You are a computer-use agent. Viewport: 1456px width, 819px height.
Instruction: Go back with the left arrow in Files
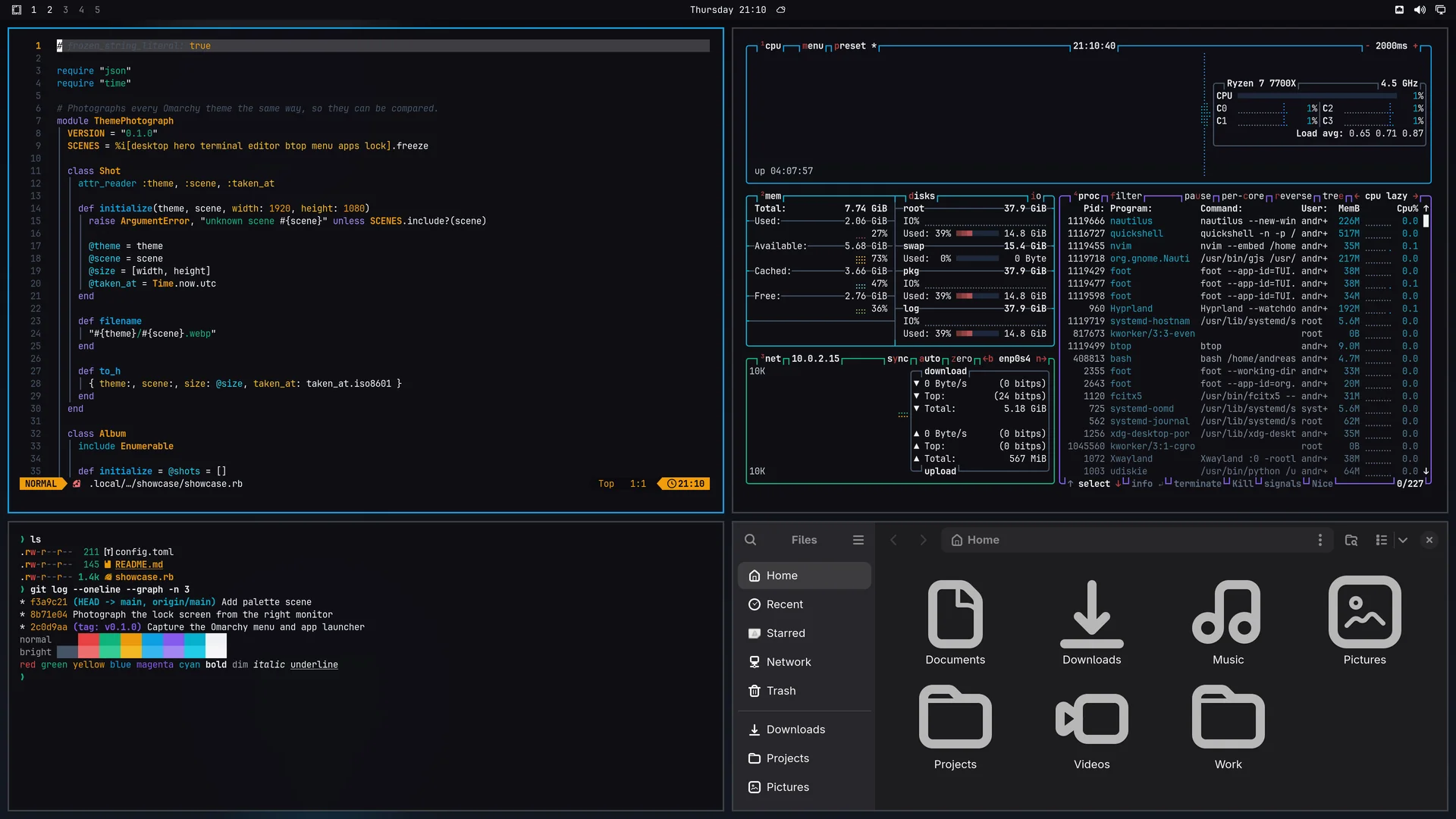[x=893, y=540]
